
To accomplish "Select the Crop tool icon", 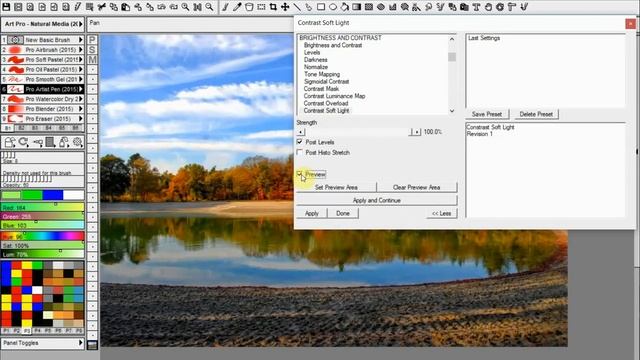I will click(x=273, y=7).
